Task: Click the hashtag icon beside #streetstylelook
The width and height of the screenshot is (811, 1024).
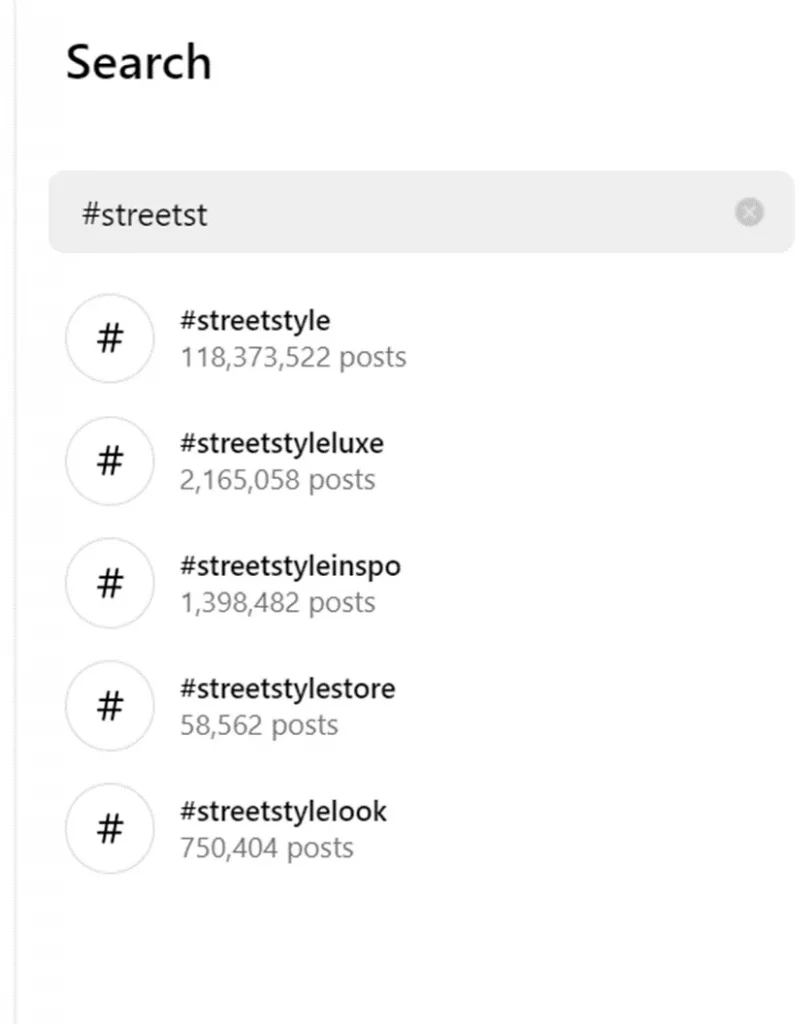Action: tap(110, 829)
